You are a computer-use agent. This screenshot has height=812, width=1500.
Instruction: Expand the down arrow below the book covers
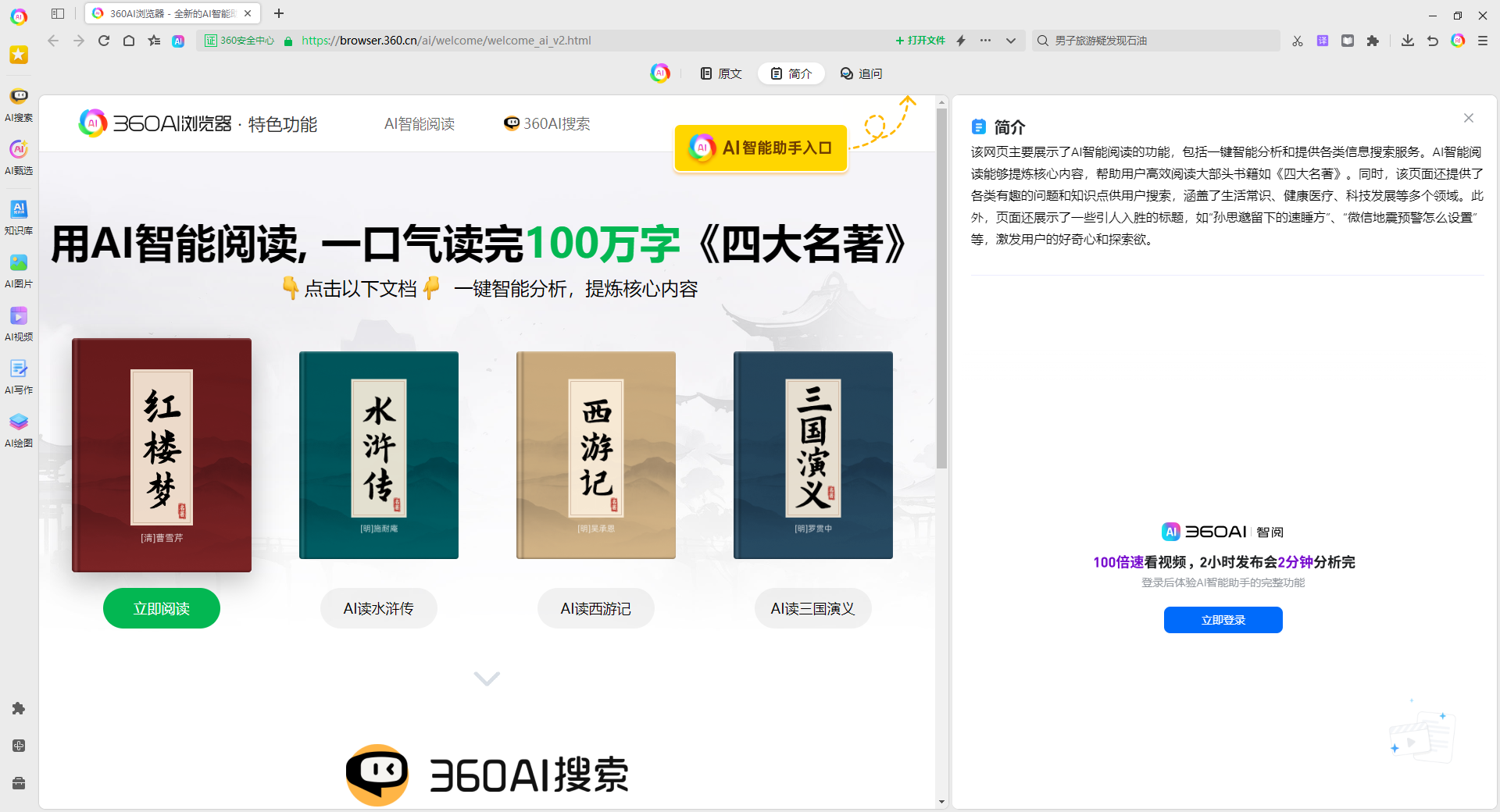(x=486, y=678)
